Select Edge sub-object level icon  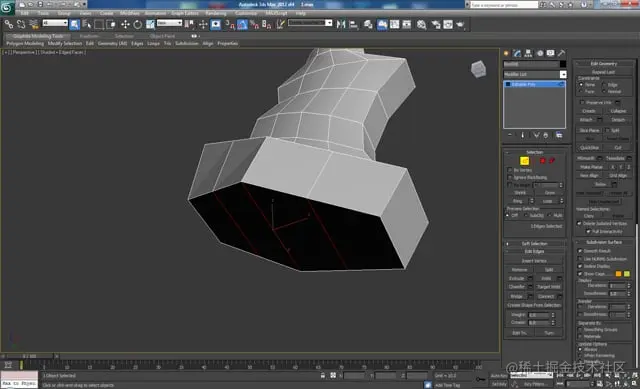[524, 161]
